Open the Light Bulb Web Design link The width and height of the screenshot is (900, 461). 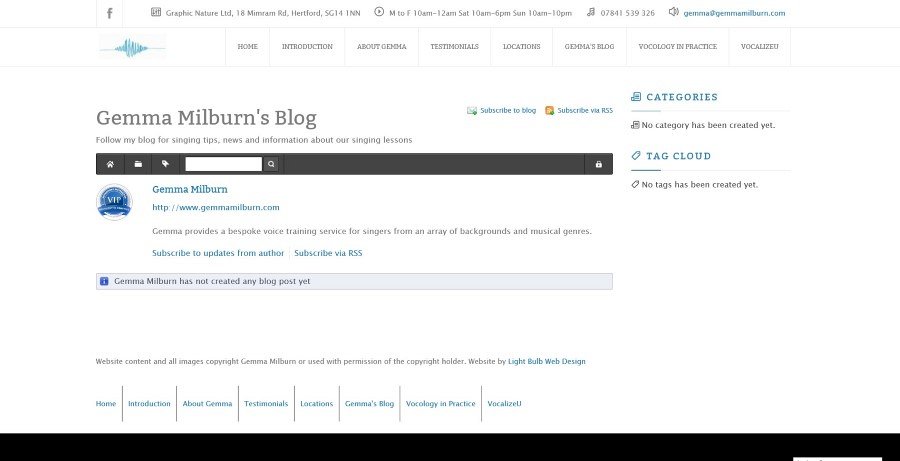pyautogui.click(x=546, y=361)
